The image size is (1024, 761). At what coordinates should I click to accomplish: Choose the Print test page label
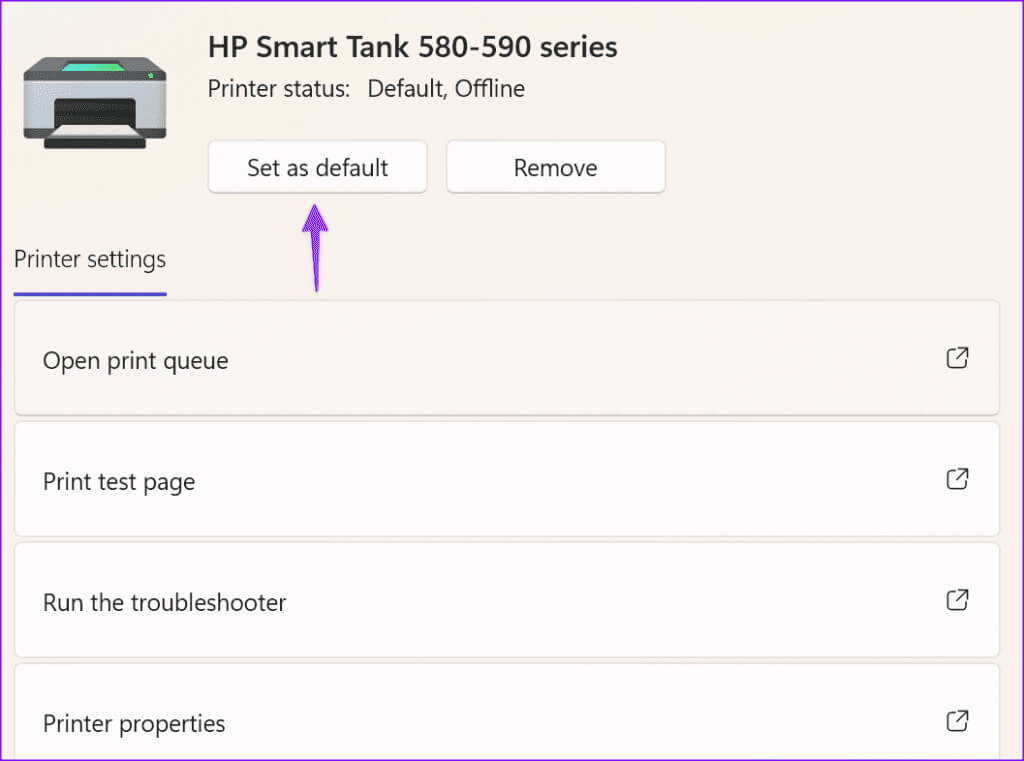tap(119, 482)
